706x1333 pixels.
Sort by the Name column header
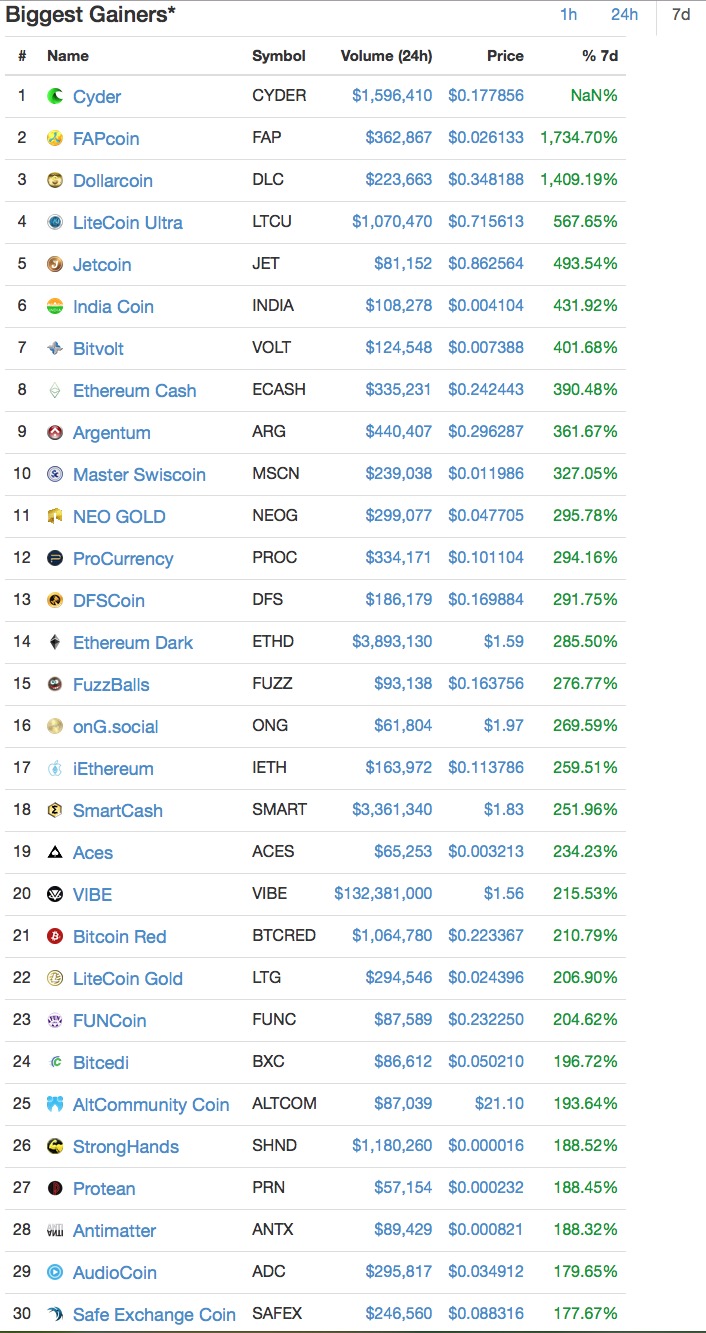pyautogui.click(x=67, y=56)
